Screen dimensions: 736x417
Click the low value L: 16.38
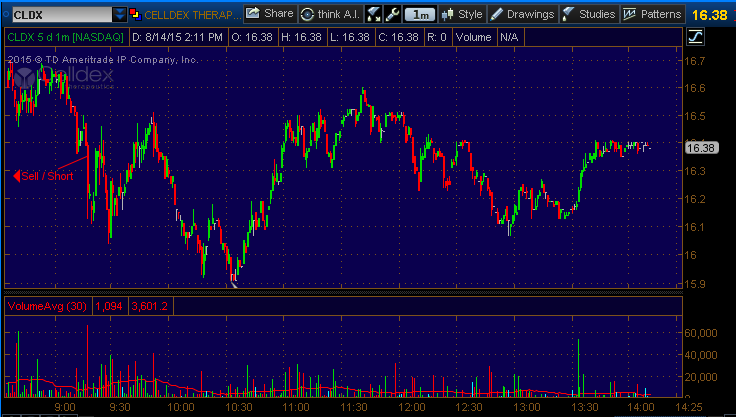pos(350,37)
